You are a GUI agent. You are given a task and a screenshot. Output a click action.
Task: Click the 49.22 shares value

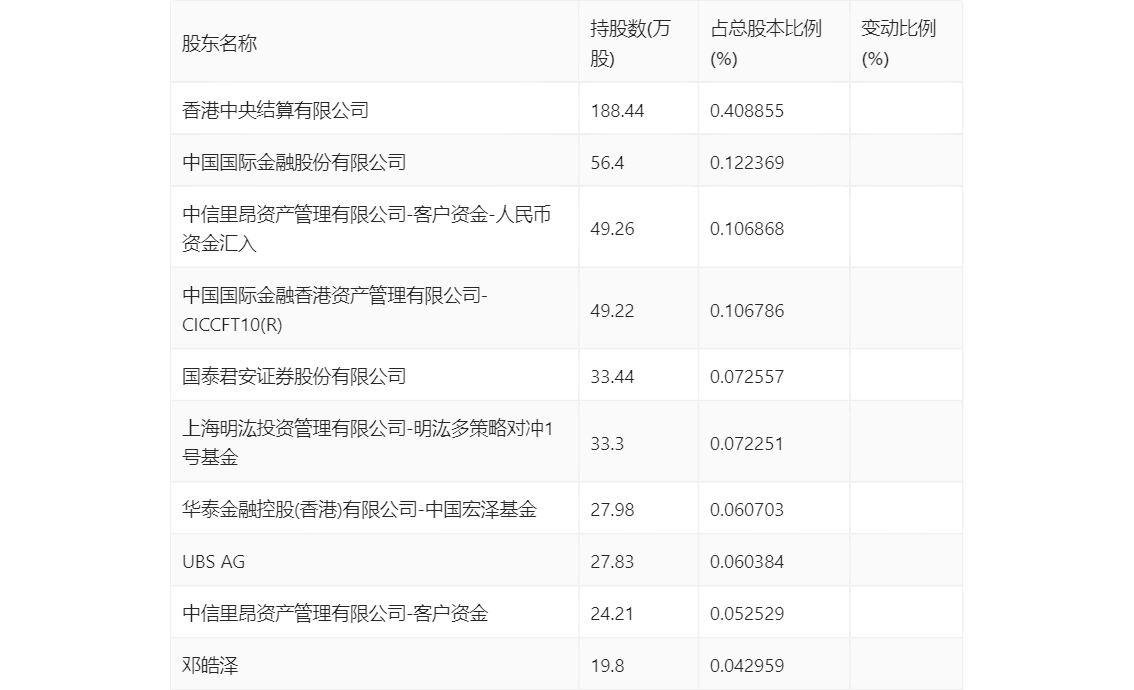click(x=612, y=311)
